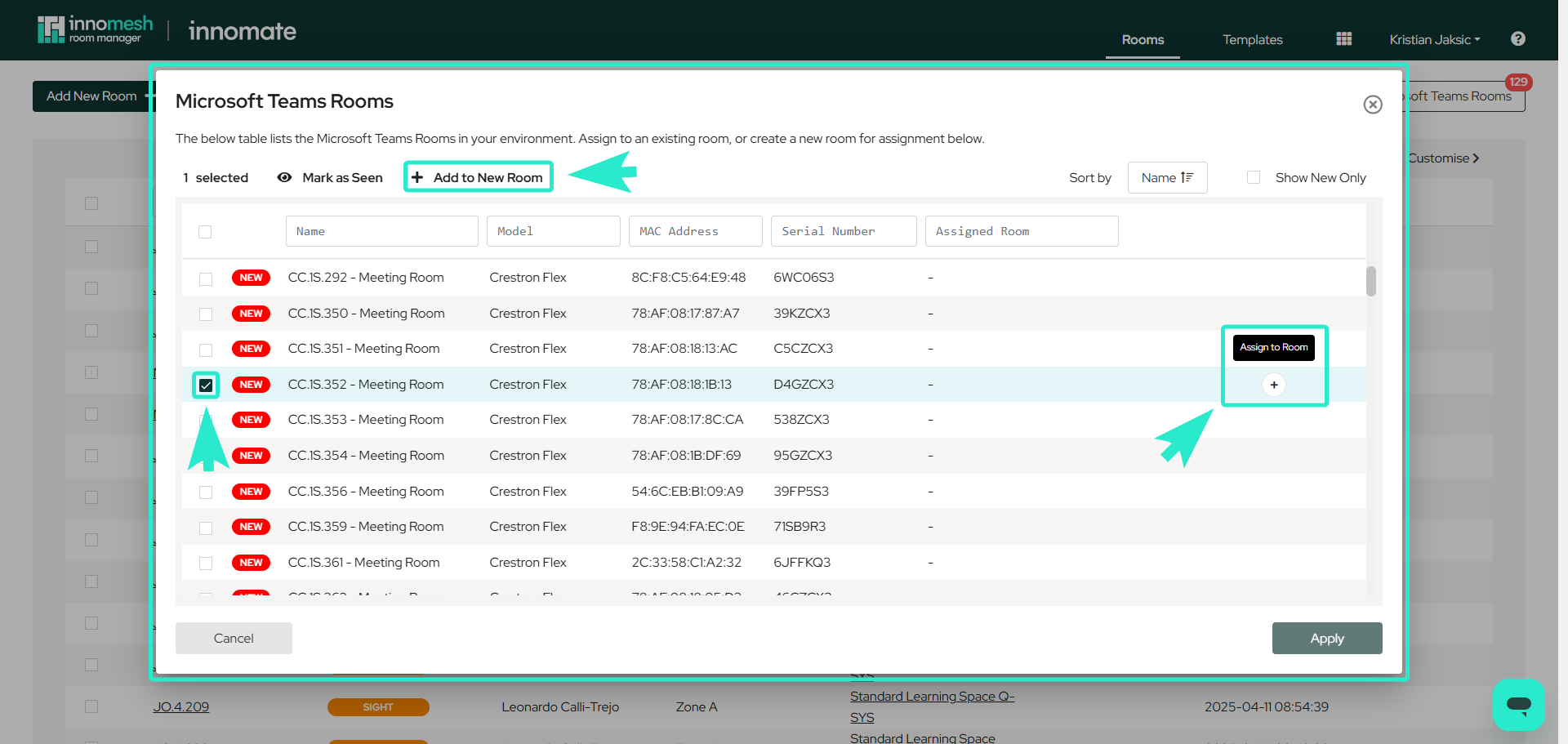
Task: Switch to the Templates tab
Action: pos(1252,39)
